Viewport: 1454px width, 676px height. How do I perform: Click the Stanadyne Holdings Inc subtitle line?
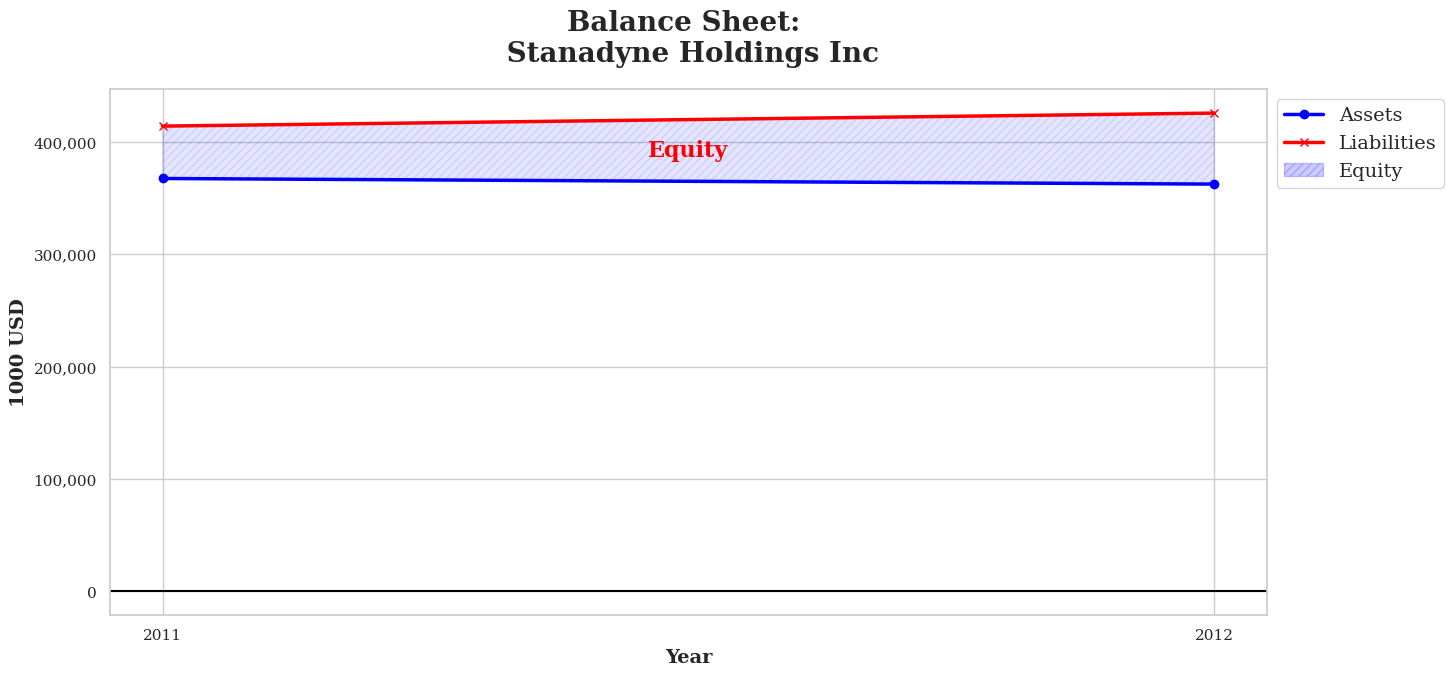point(692,53)
